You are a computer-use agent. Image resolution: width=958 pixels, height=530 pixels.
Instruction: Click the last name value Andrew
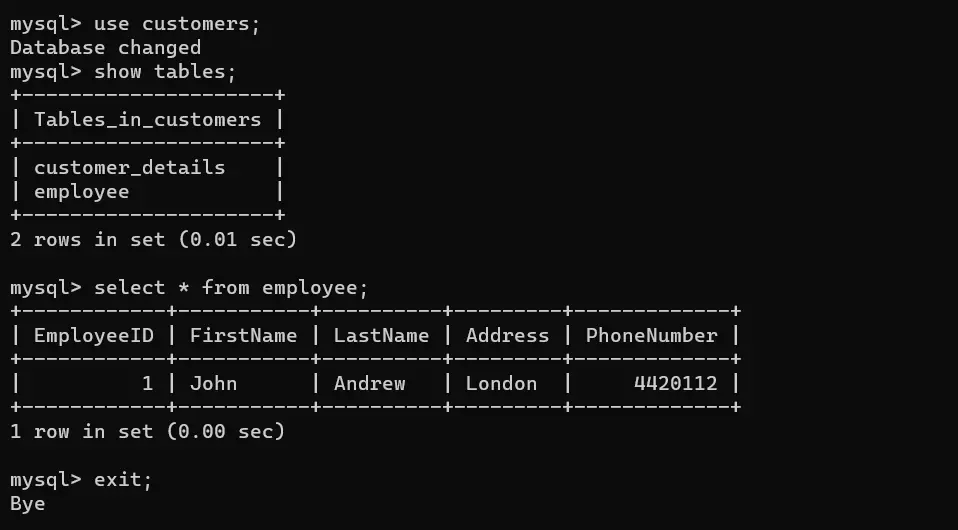click(x=369, y=383)
